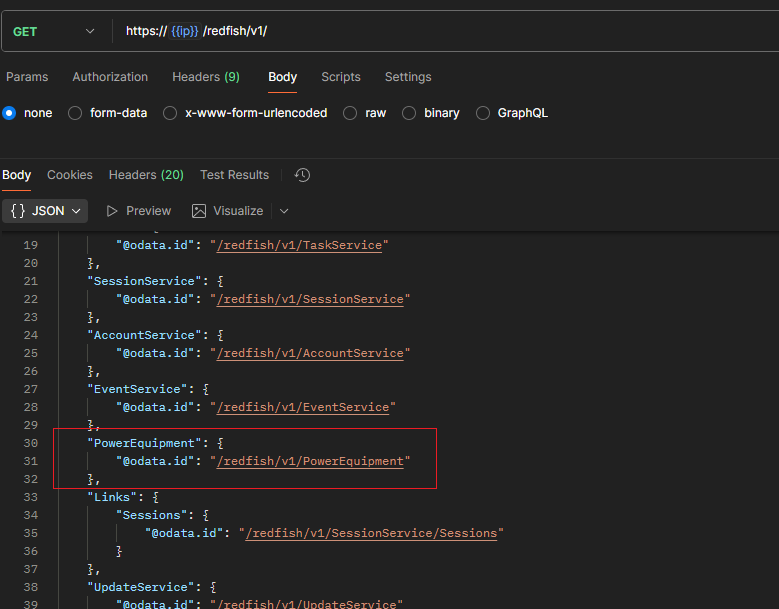Click the "UpdateService" key text
Image resolution: width=779 pixels, height=609 pixels.
(x=141, y=587)
